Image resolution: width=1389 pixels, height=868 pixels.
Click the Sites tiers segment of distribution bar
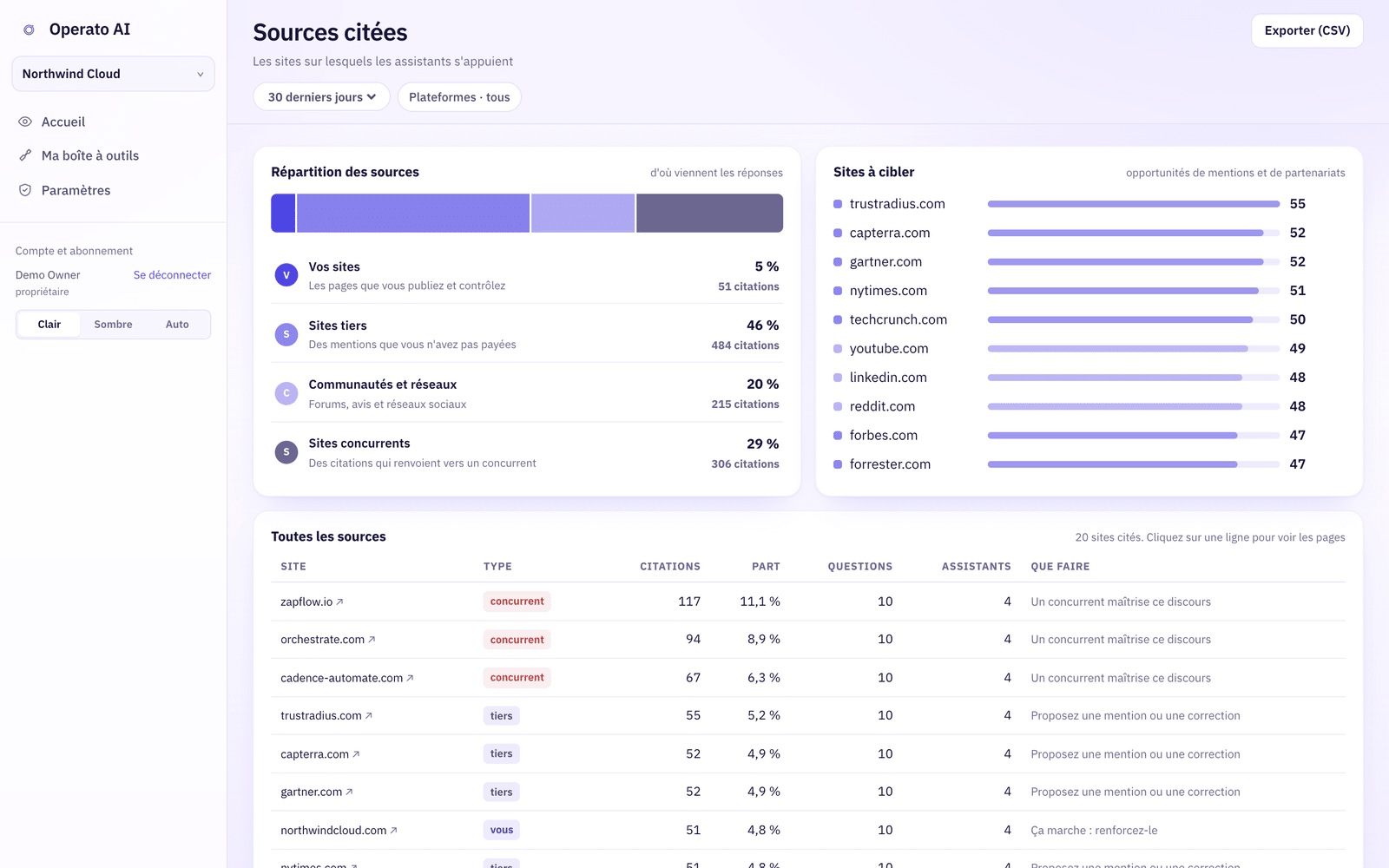(413, 213)
